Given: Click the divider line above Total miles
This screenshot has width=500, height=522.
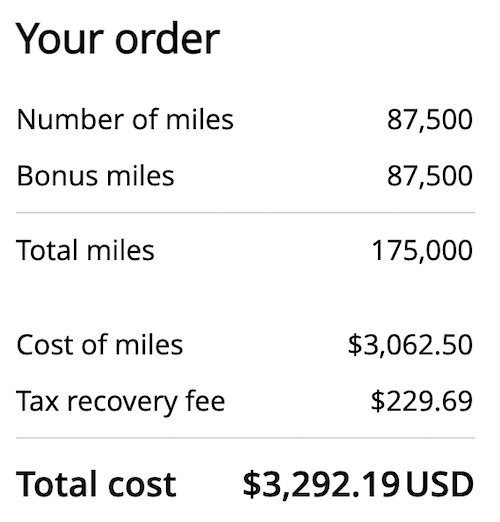Looking at the screenshot, I should tap(245, 212).
